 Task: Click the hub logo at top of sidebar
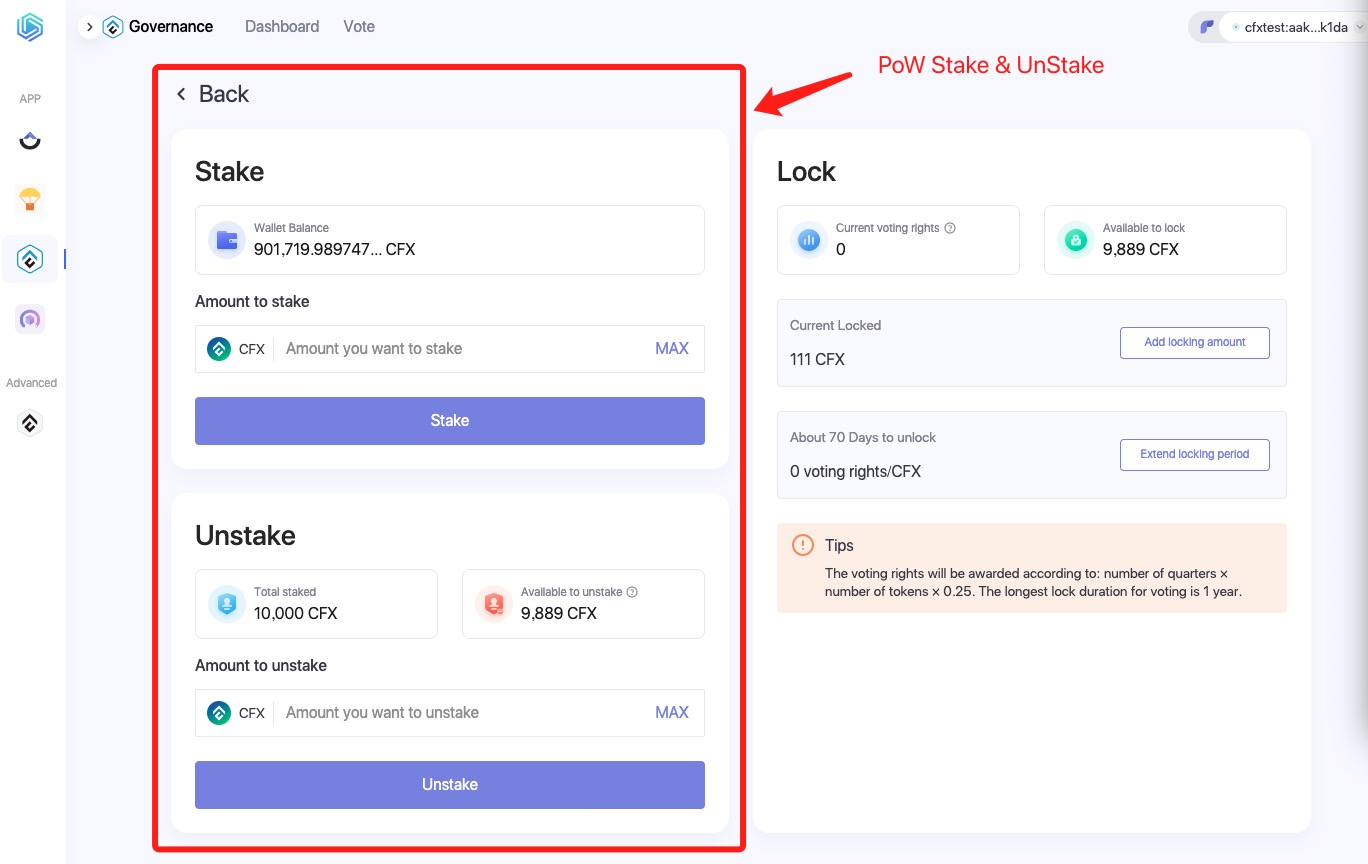[x=30, y=28]
